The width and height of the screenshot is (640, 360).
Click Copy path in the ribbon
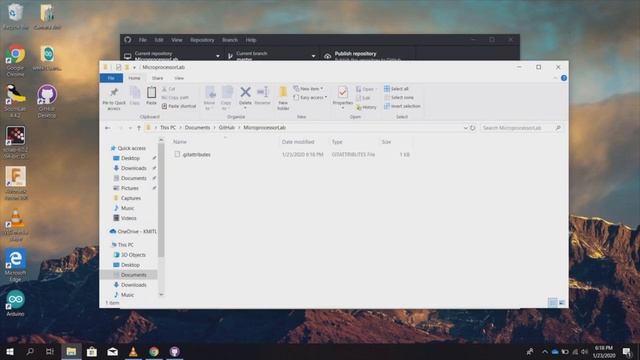coord(175,98)
